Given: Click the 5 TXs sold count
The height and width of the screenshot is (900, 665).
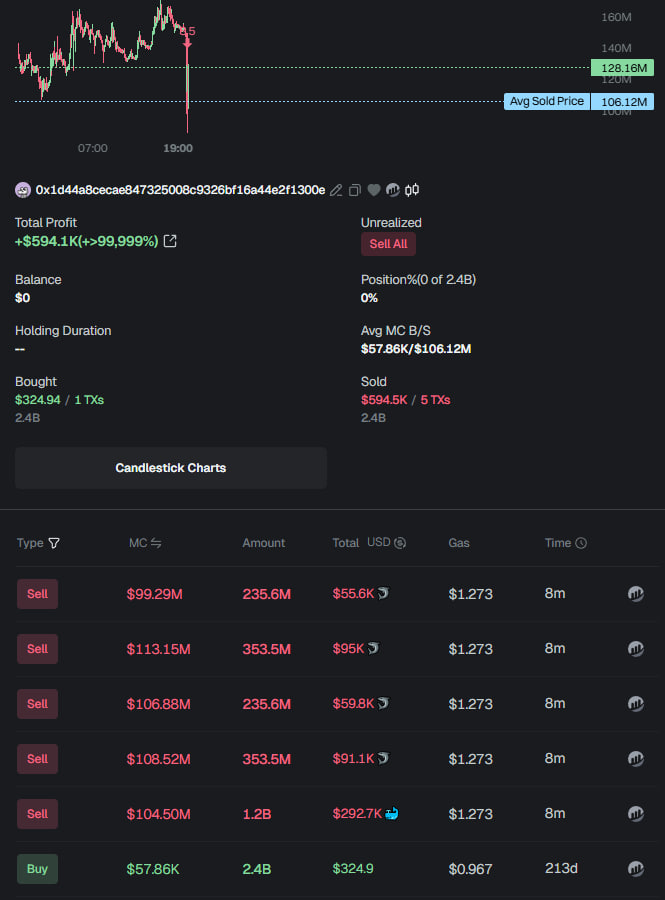Looking at the screenshot, I should pyautogui.click(x=435, y=400).
